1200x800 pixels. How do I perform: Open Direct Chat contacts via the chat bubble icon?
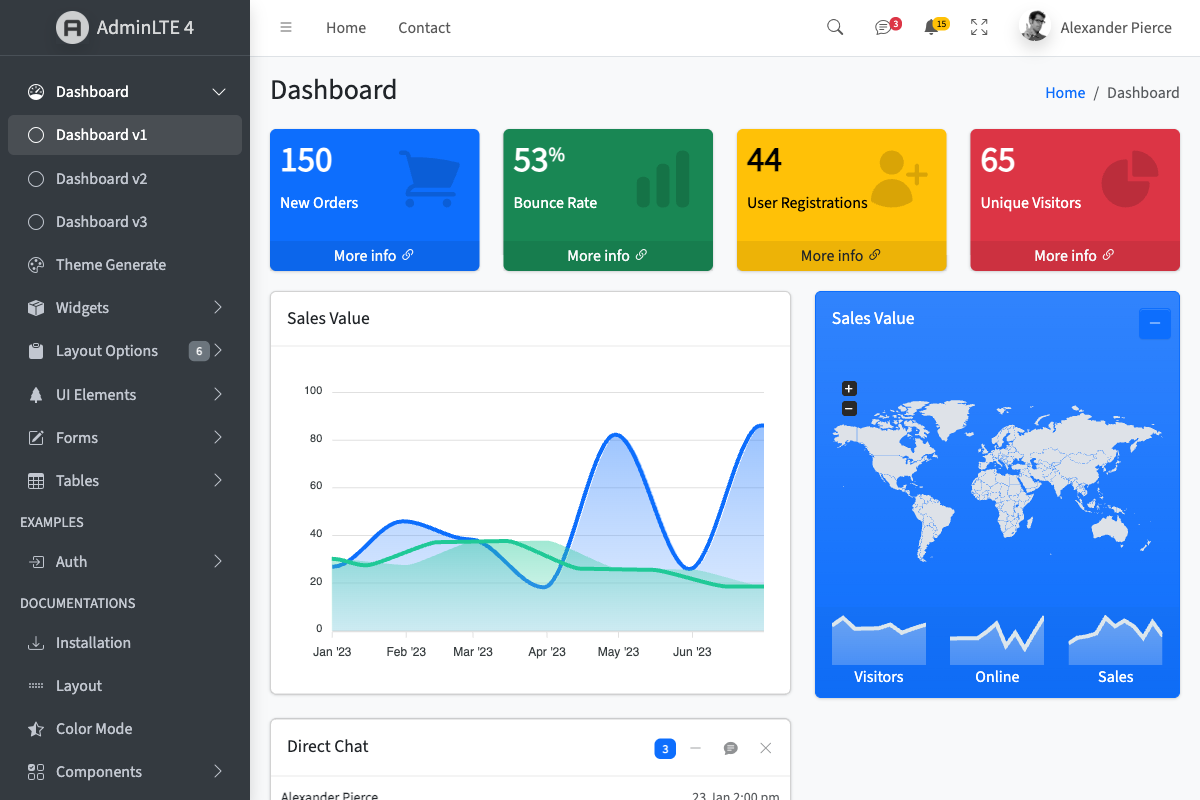coord(730,748)
